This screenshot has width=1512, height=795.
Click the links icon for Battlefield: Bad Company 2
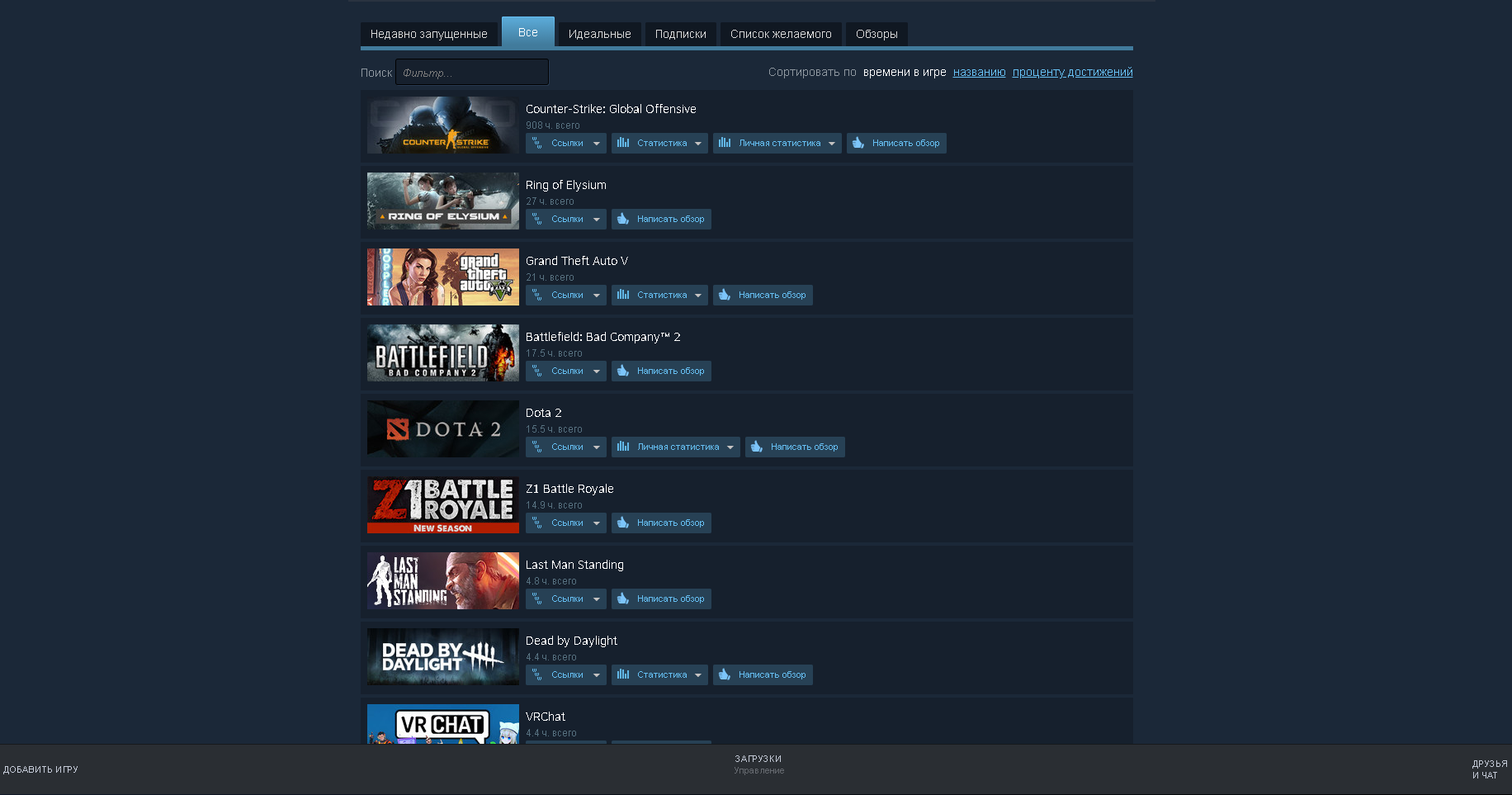point(537,371)
